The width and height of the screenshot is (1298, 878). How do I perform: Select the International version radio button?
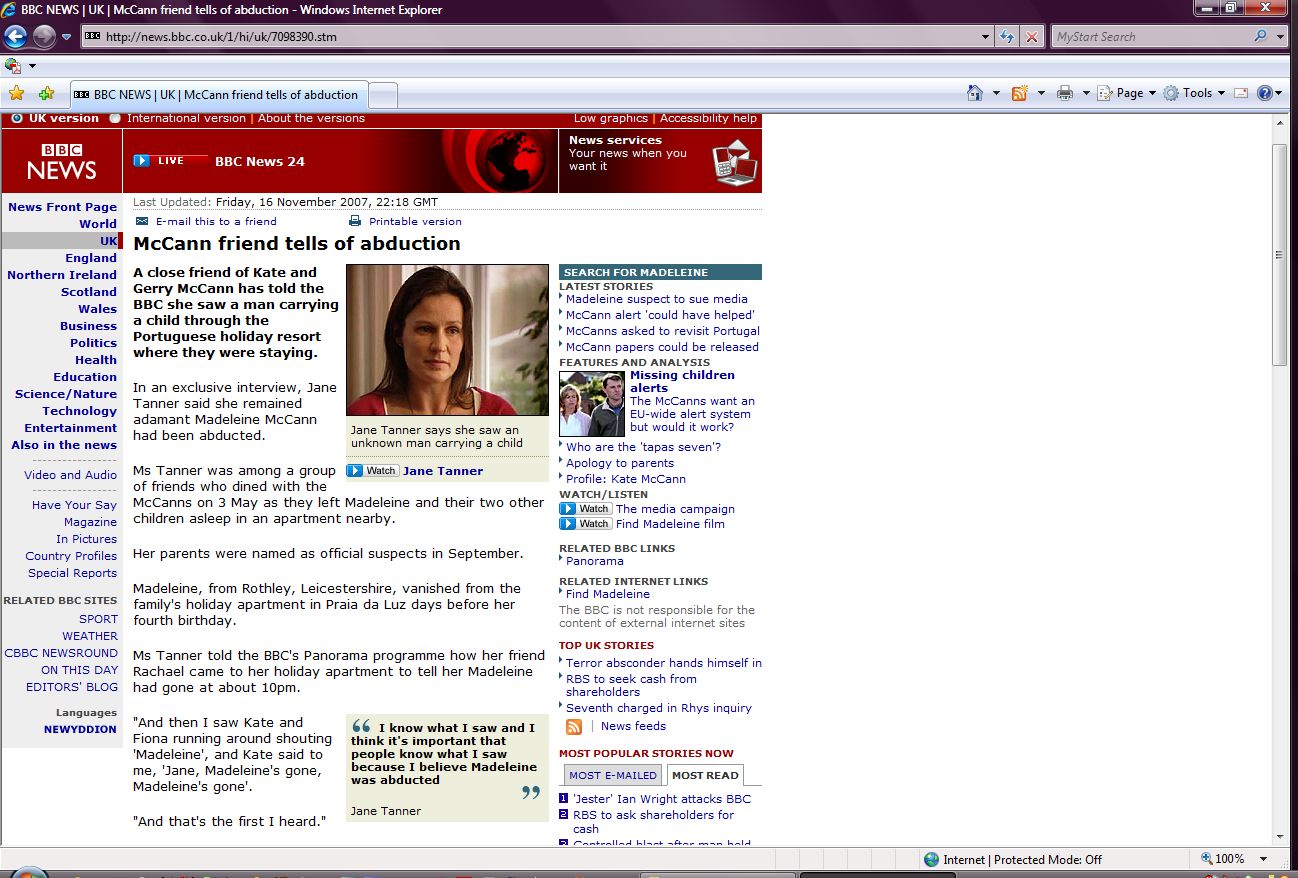coord(115,118)
